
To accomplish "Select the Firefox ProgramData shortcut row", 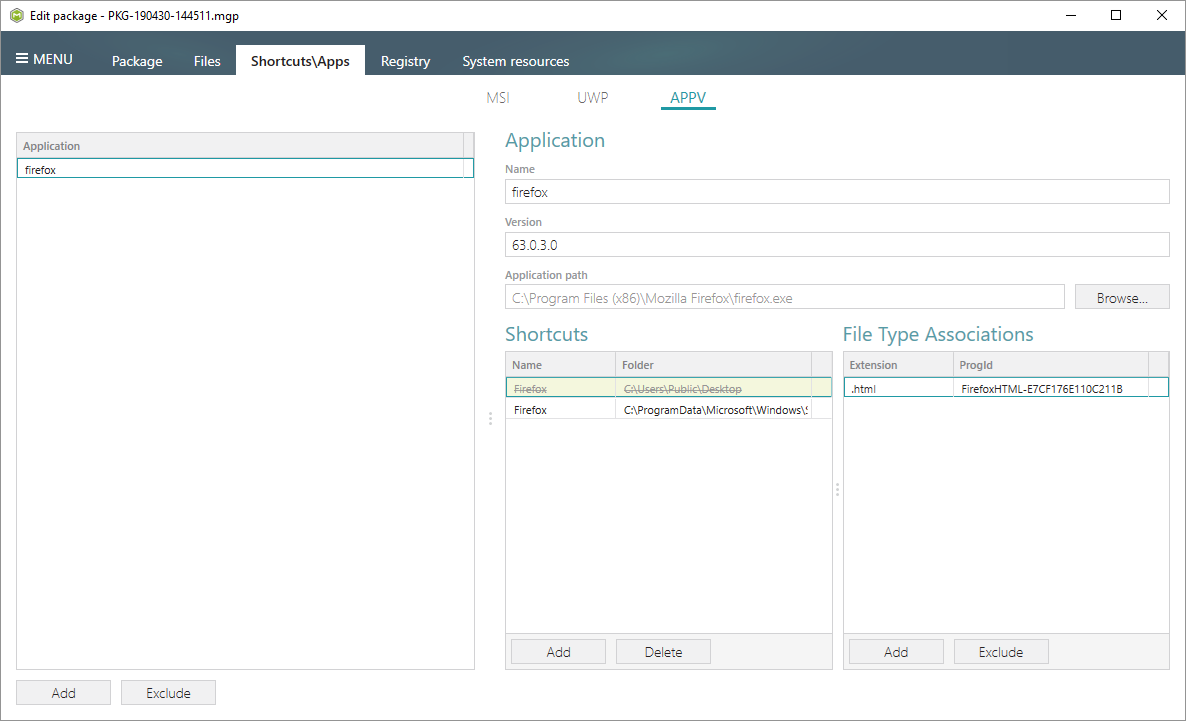I will pyautogui.click(x=669, y=409).
